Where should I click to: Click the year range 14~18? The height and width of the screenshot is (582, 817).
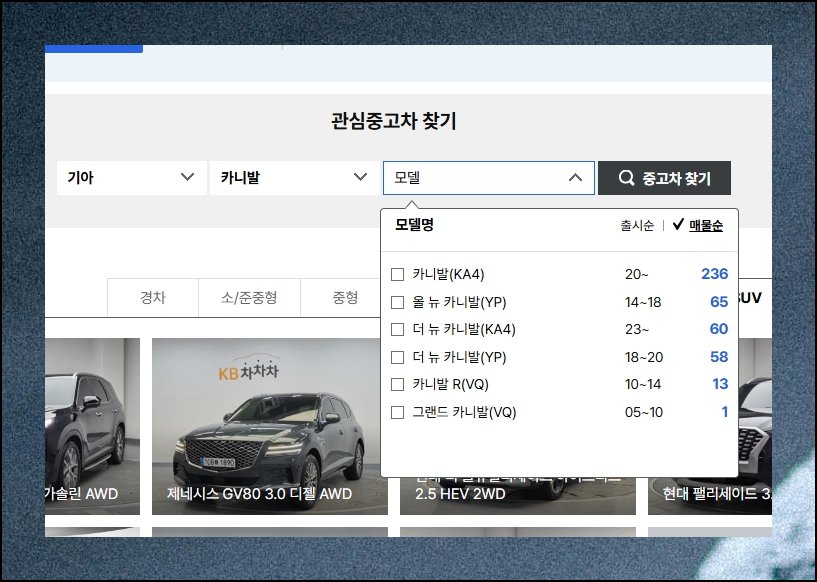pyautogui.click(x=643, y=302)
